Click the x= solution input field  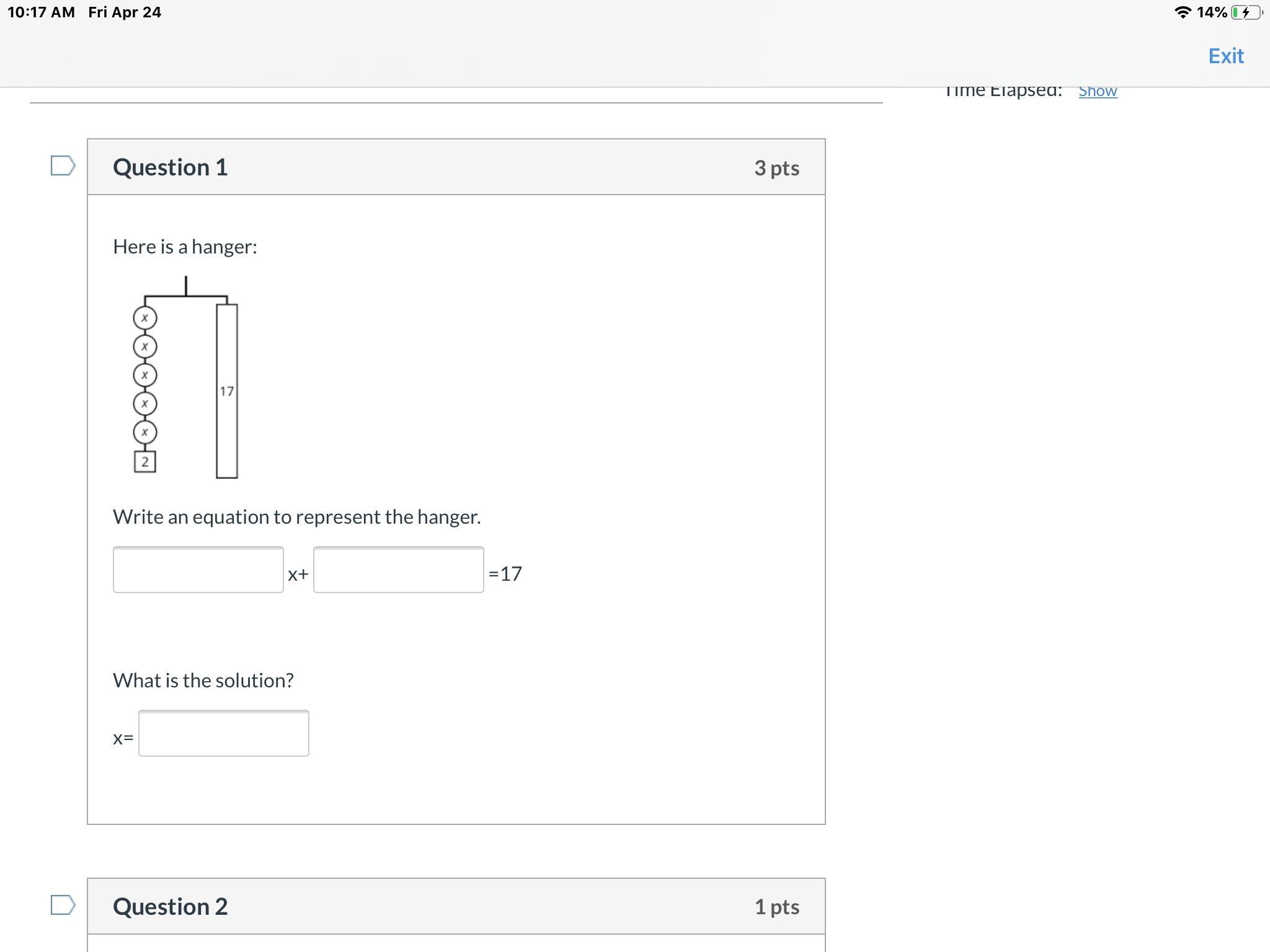pyautogui.click(x=223, y=733)
